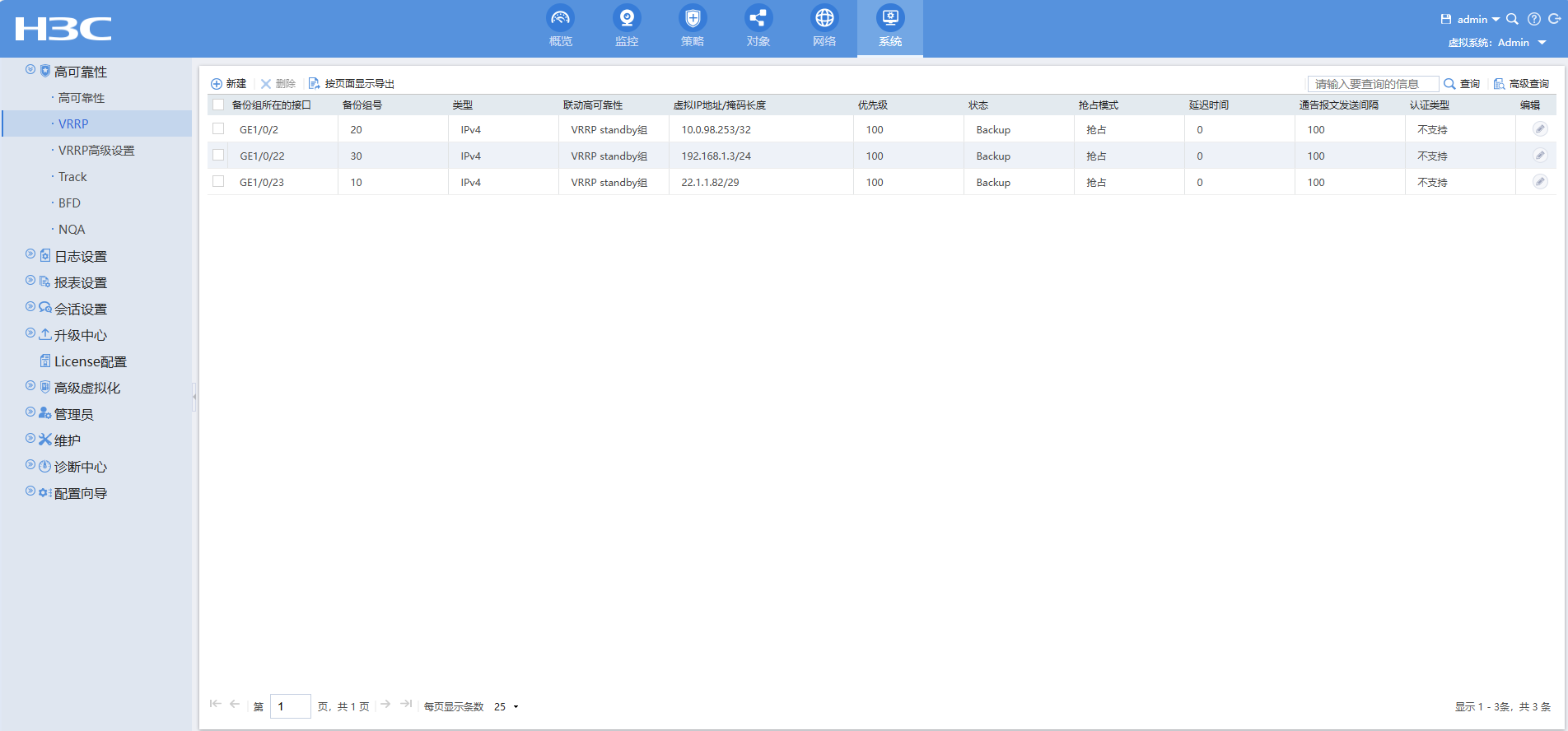Screen dimensions: 1568x731
Task: Open License配置 in the sidebar
Action: point(90,361)
